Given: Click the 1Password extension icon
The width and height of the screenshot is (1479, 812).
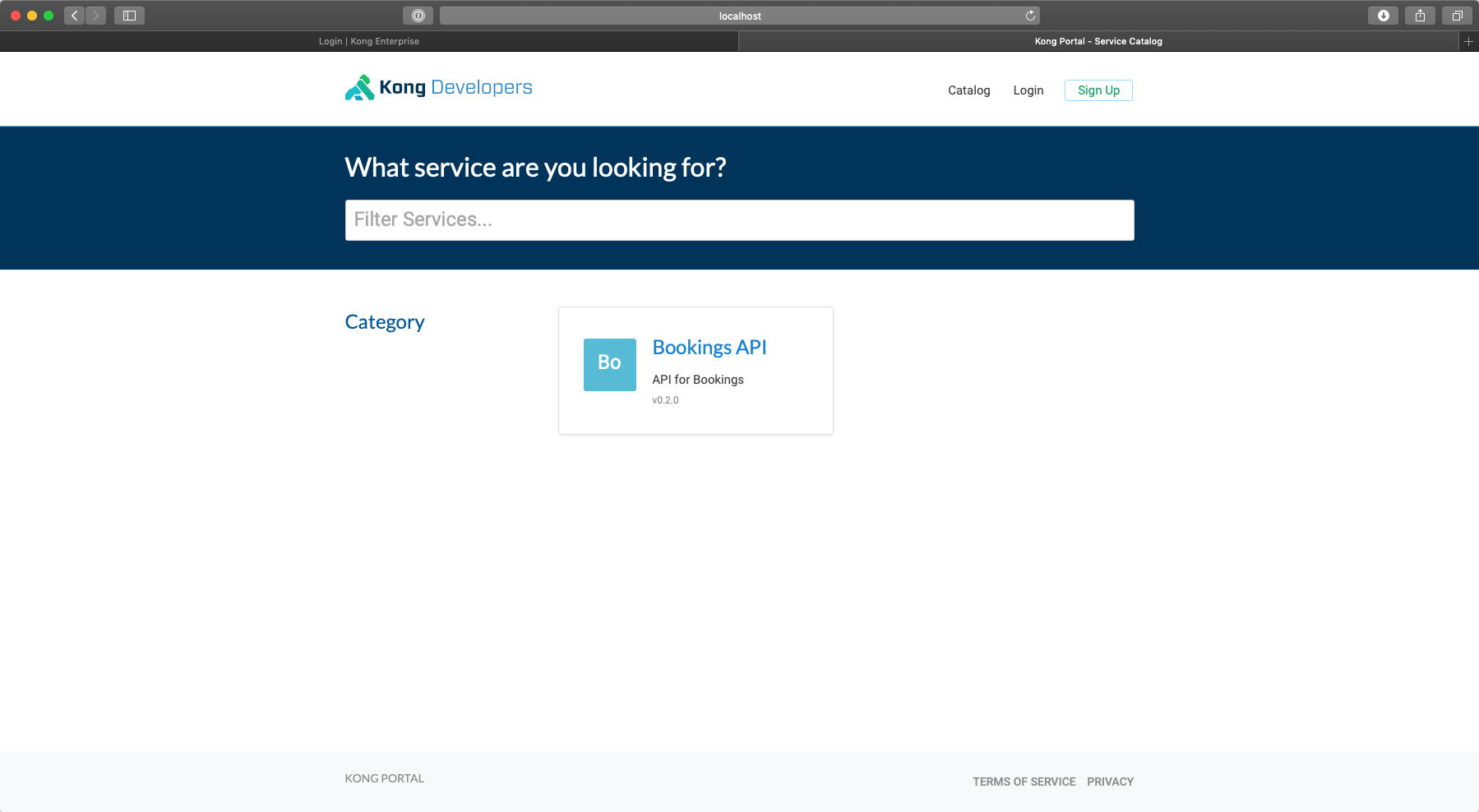Looking at the screenshot, I should pos(418,16).
